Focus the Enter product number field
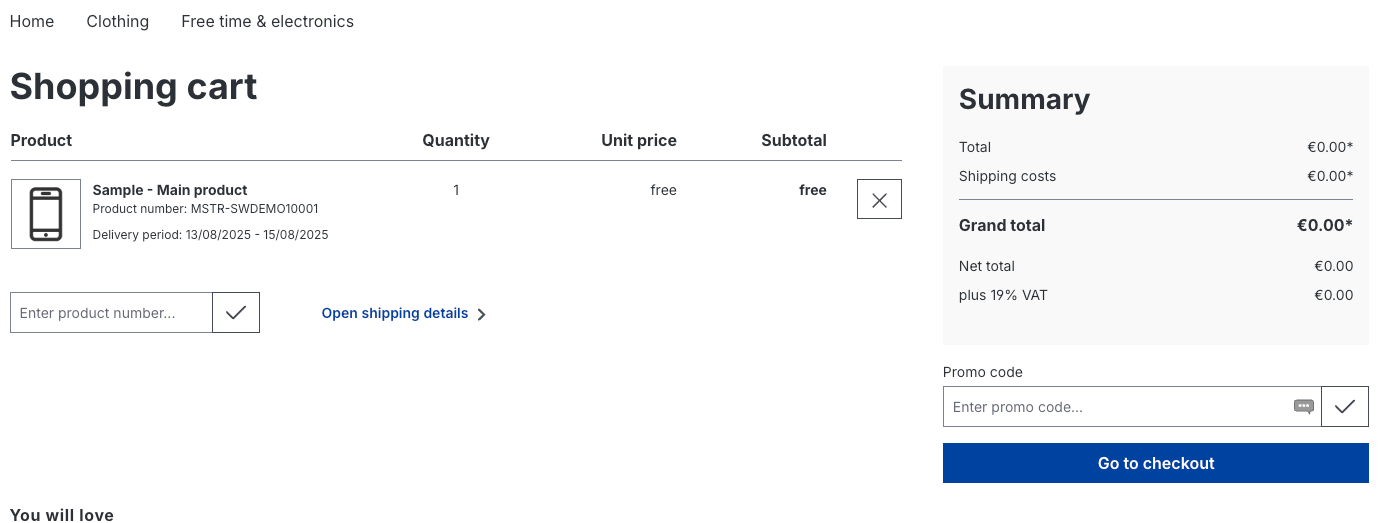The image size is (1391, 523). click(111, 313)
